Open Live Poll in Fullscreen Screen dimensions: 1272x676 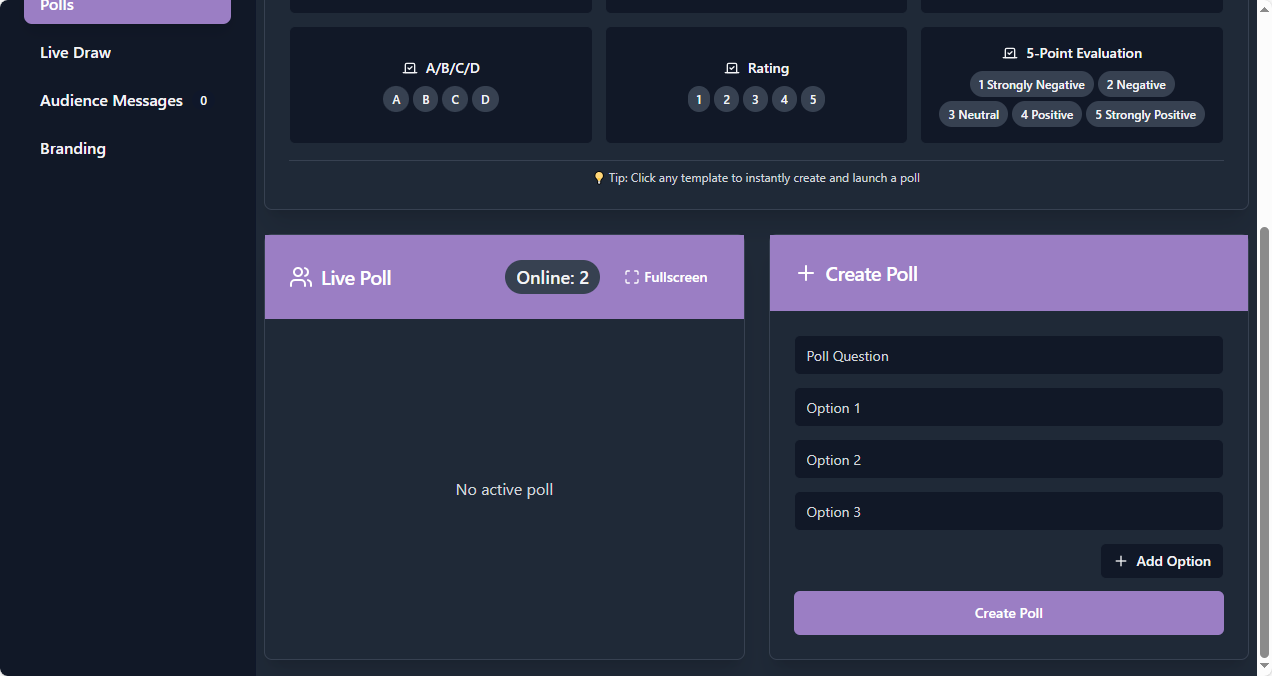(x=666, y=278)
